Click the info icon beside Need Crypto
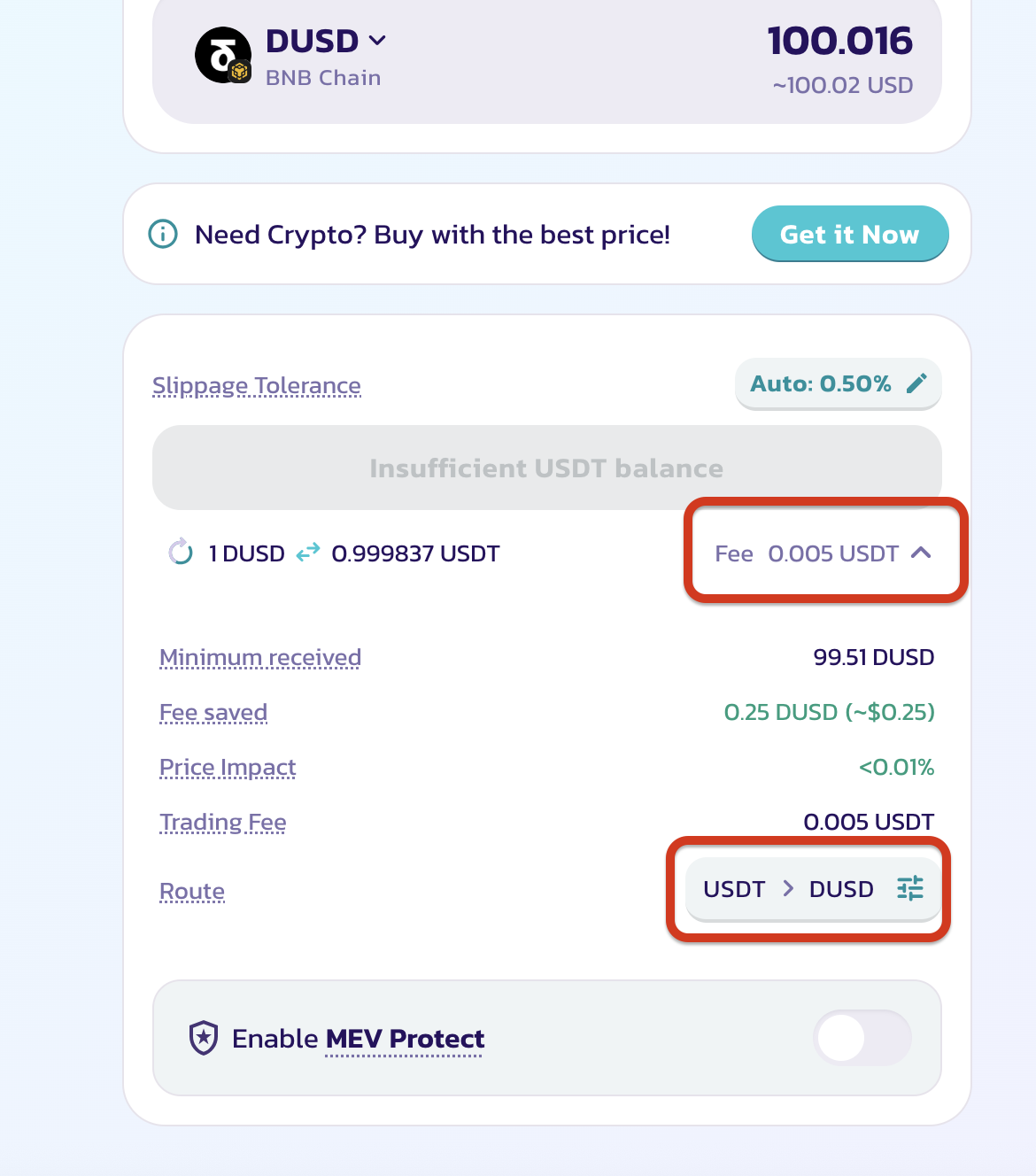 [163, 235]
